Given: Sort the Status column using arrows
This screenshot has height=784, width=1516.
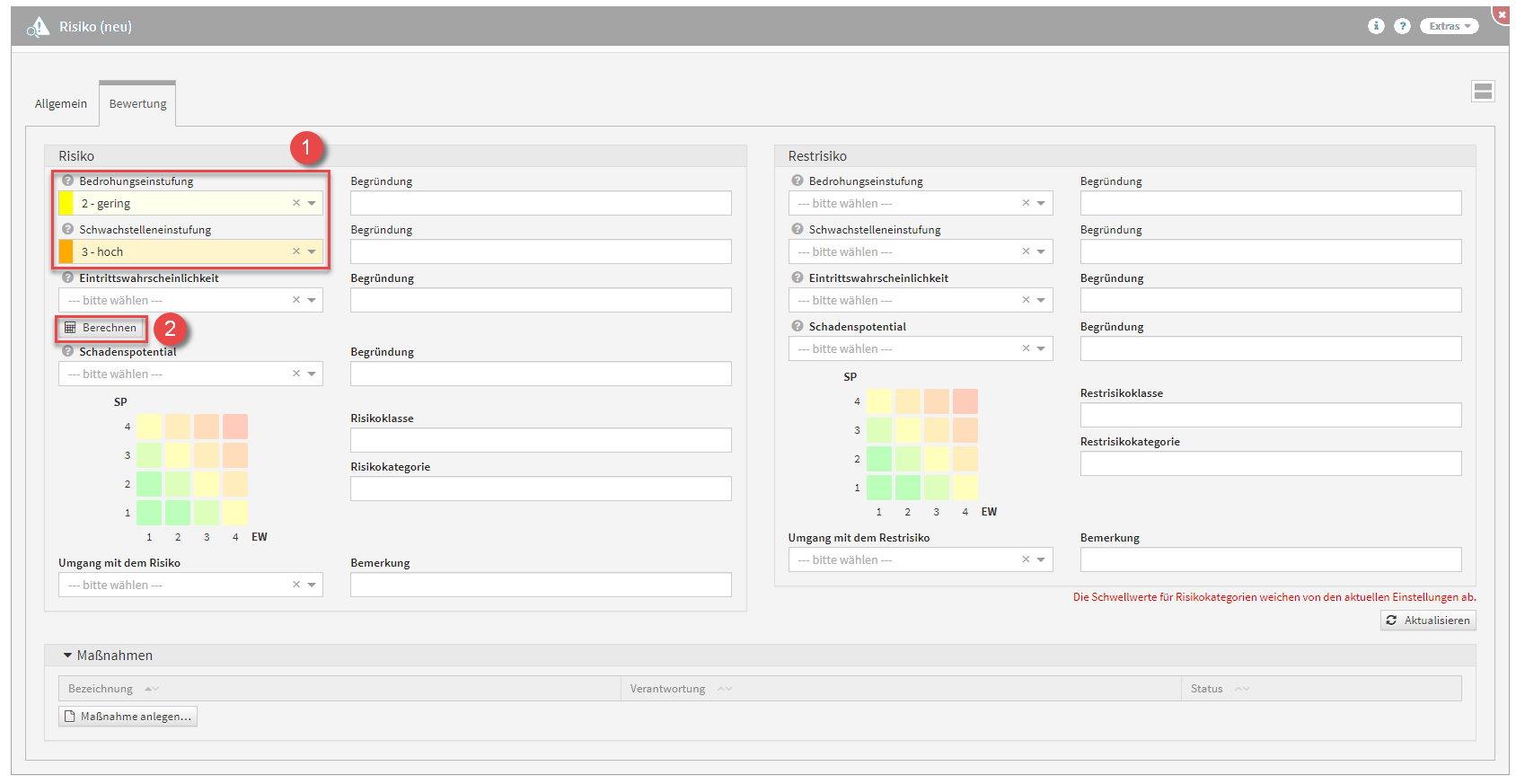Looking at the screenshot, I should point(1241,689).
